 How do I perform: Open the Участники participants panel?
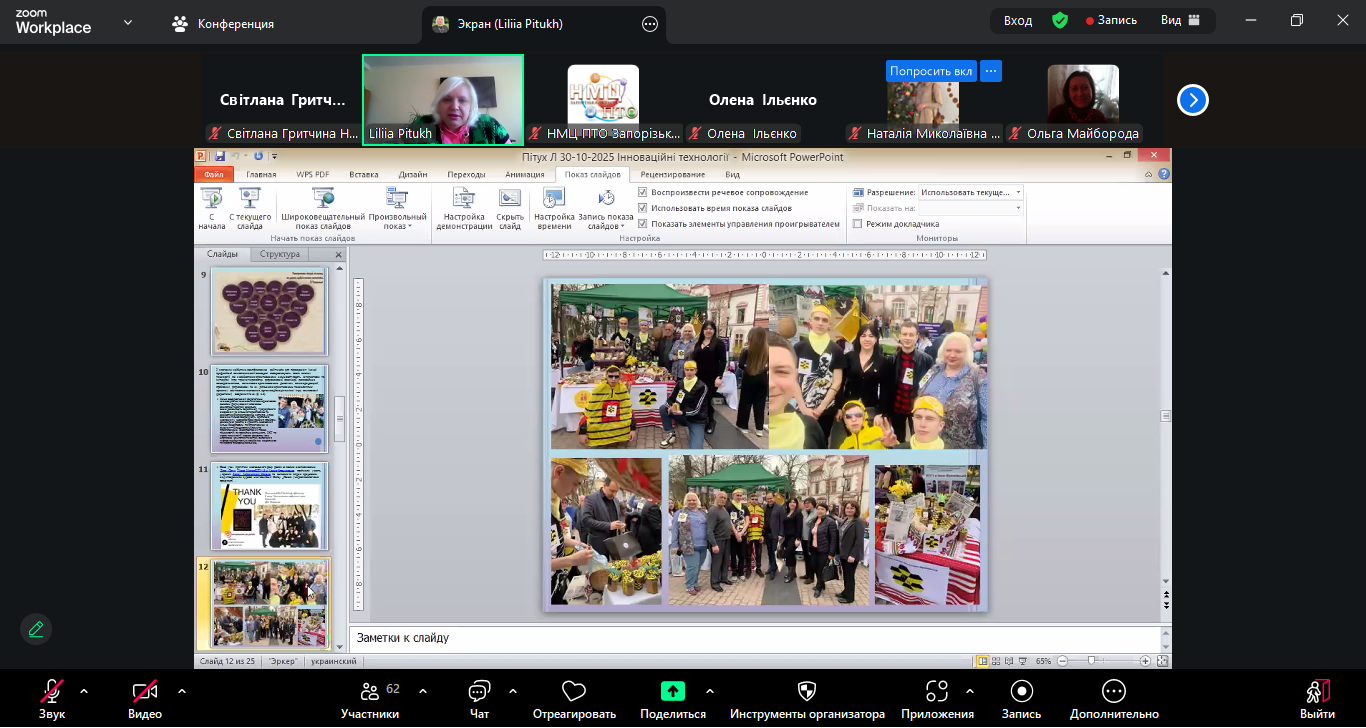click(370, 691)
